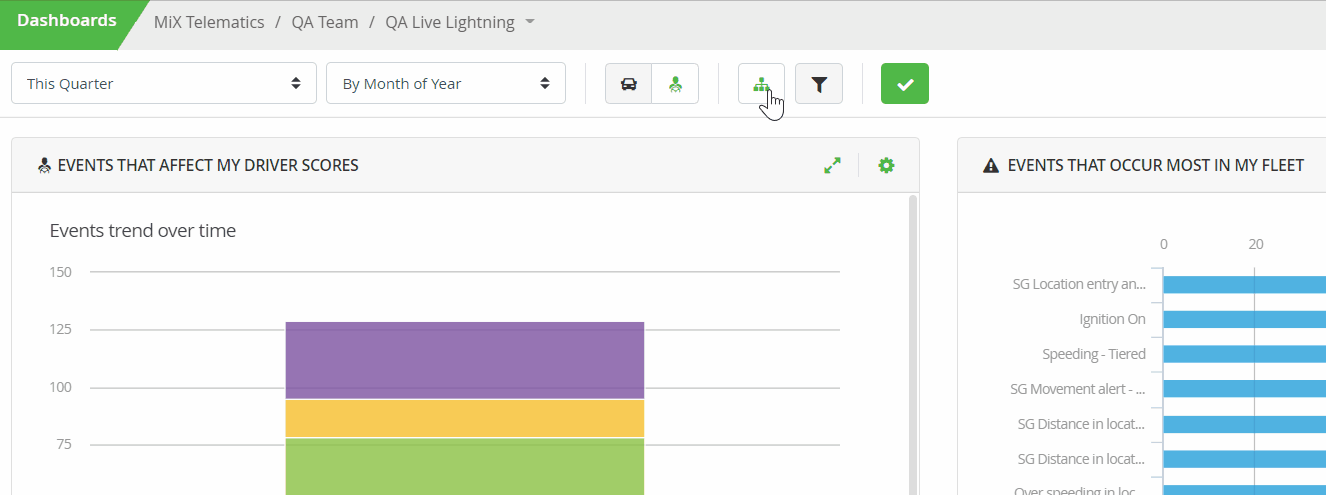Click the 100 axis value

click(x=61, y=387)
